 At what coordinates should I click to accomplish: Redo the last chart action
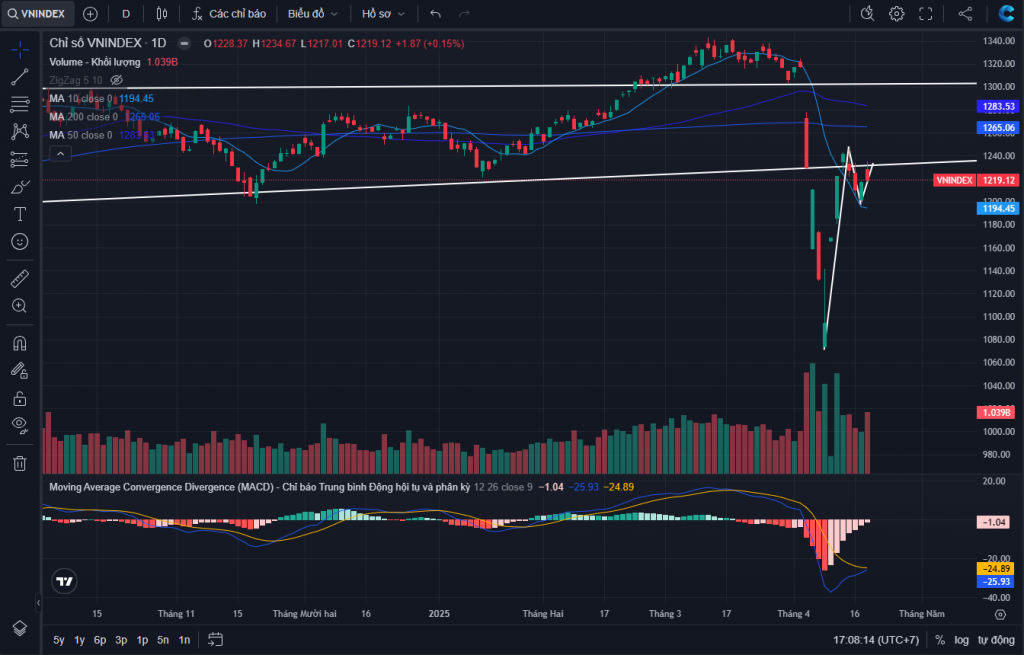point(464,14)
